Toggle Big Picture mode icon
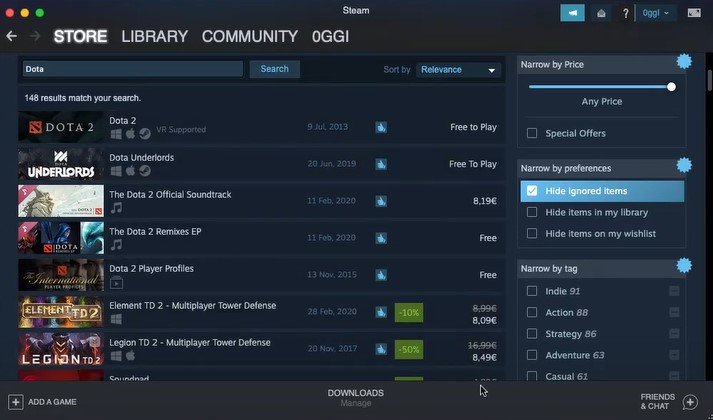The width and height of the screenshot is (713, 420). pos(694,13)
